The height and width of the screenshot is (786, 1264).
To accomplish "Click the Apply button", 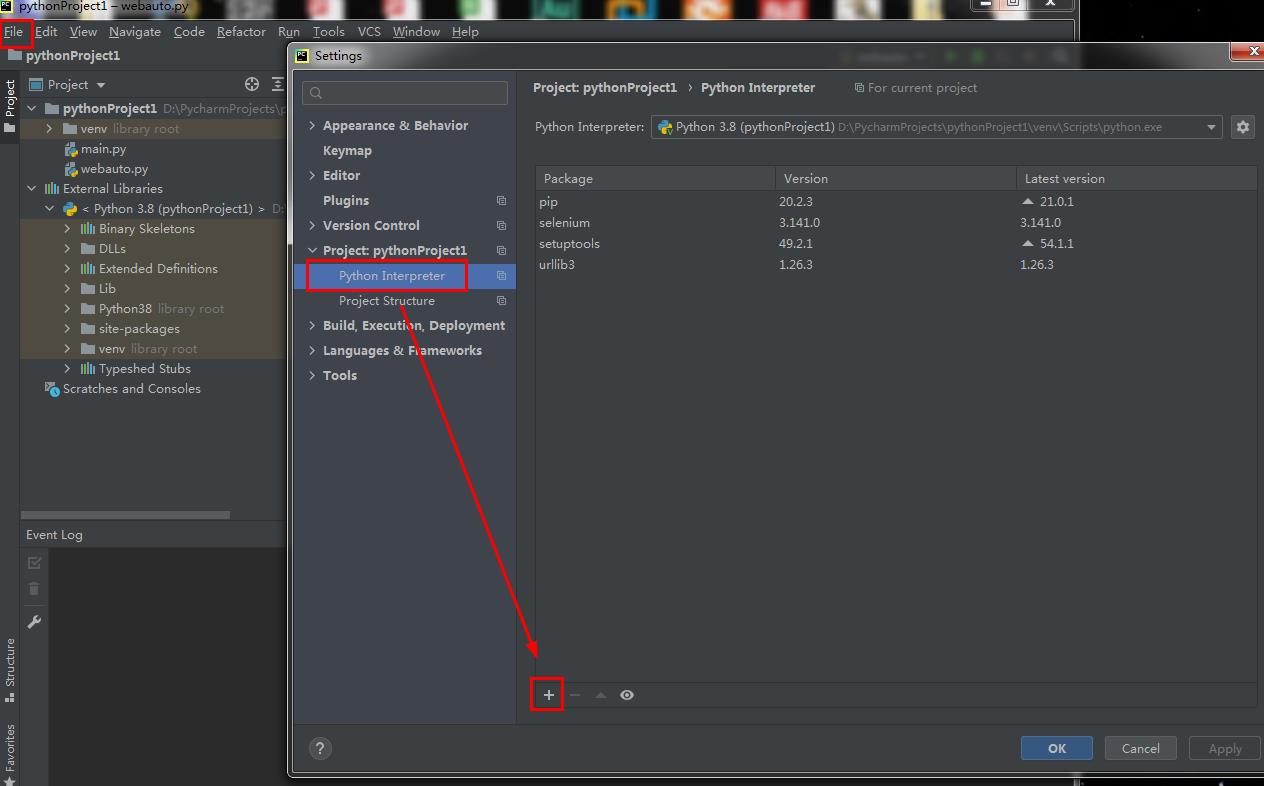I will tap(1225, 748).
